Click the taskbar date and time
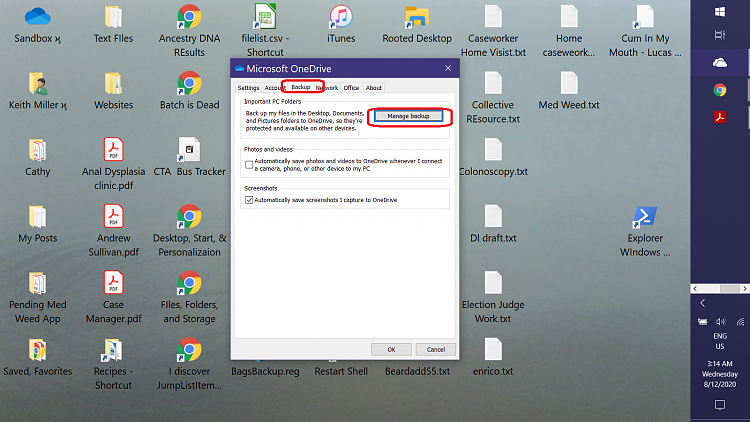Image resolution: width=750 pixels, height=422 pixels. (719, 372)
